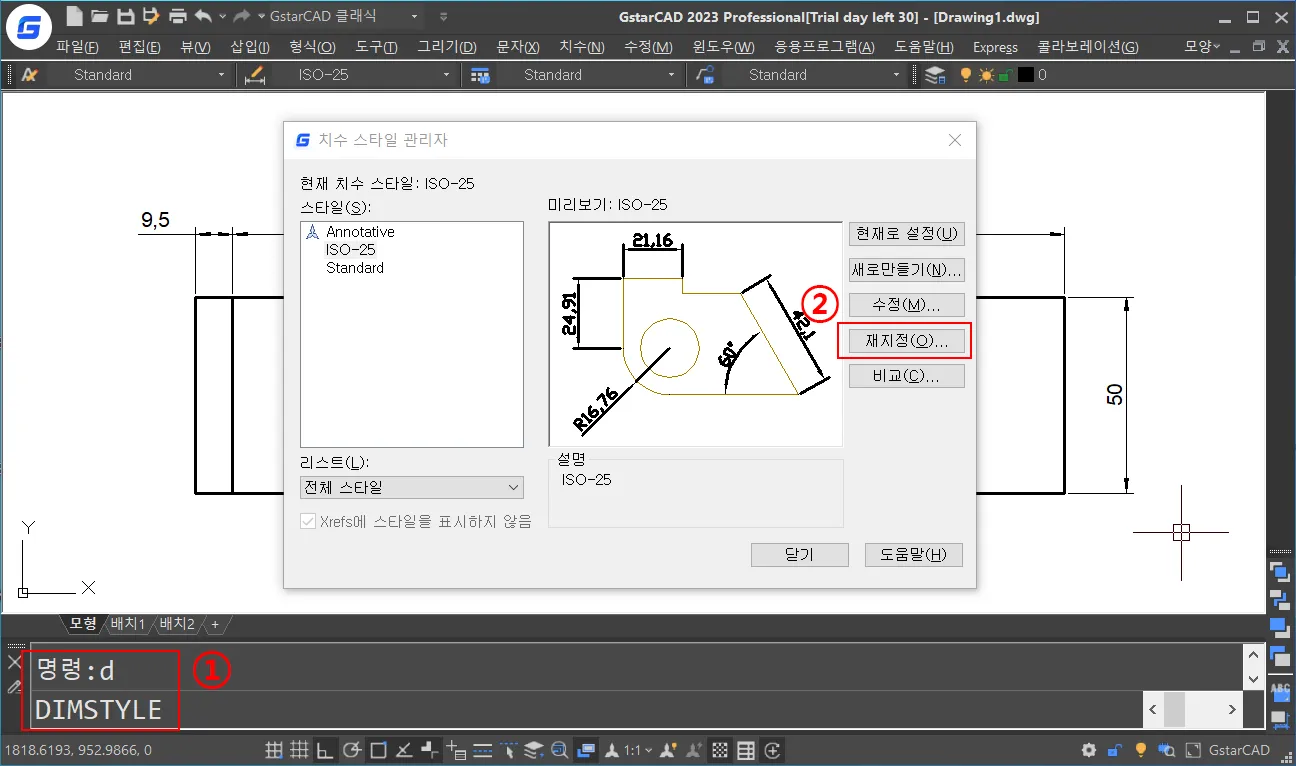1296x766 pixels.
Task: Close the dialog with the 닫기 button
Action: click(x=800, y=555)
